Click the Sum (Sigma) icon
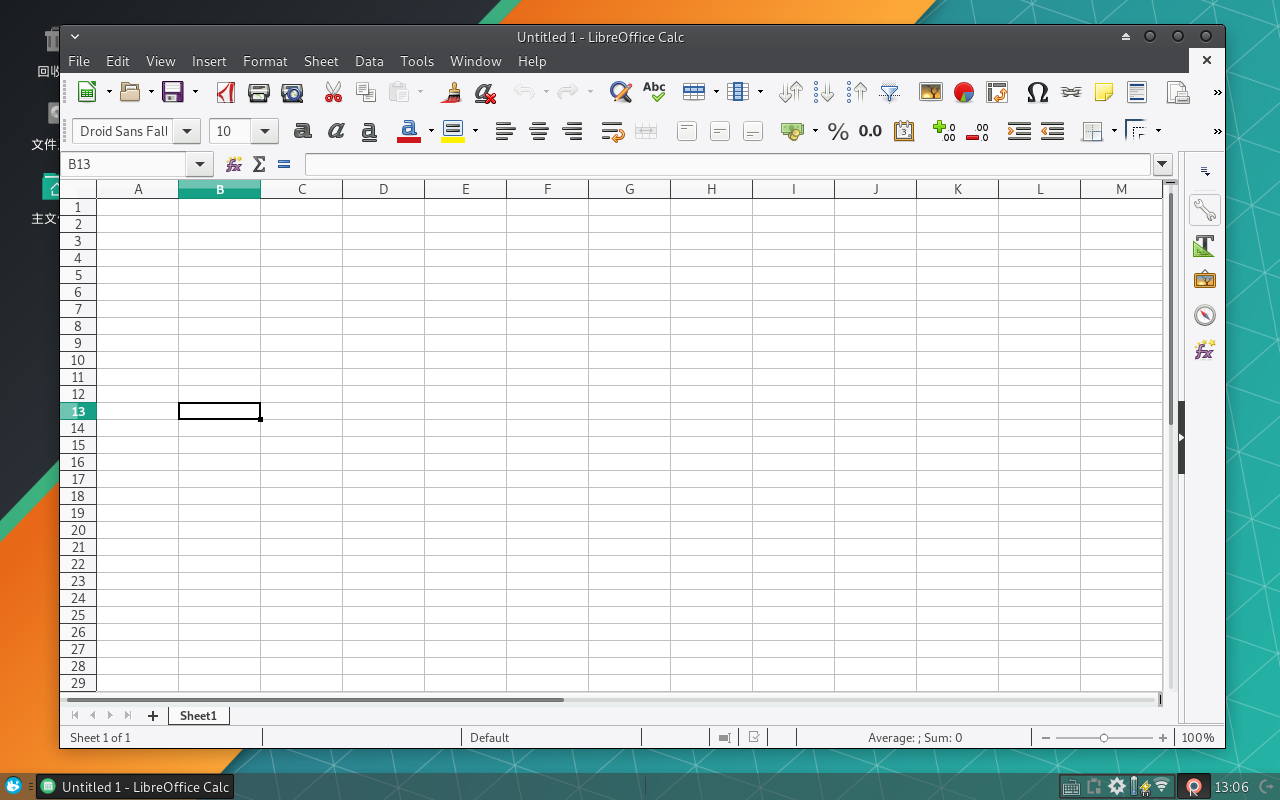1280x800 pixels. coord(259,164)
